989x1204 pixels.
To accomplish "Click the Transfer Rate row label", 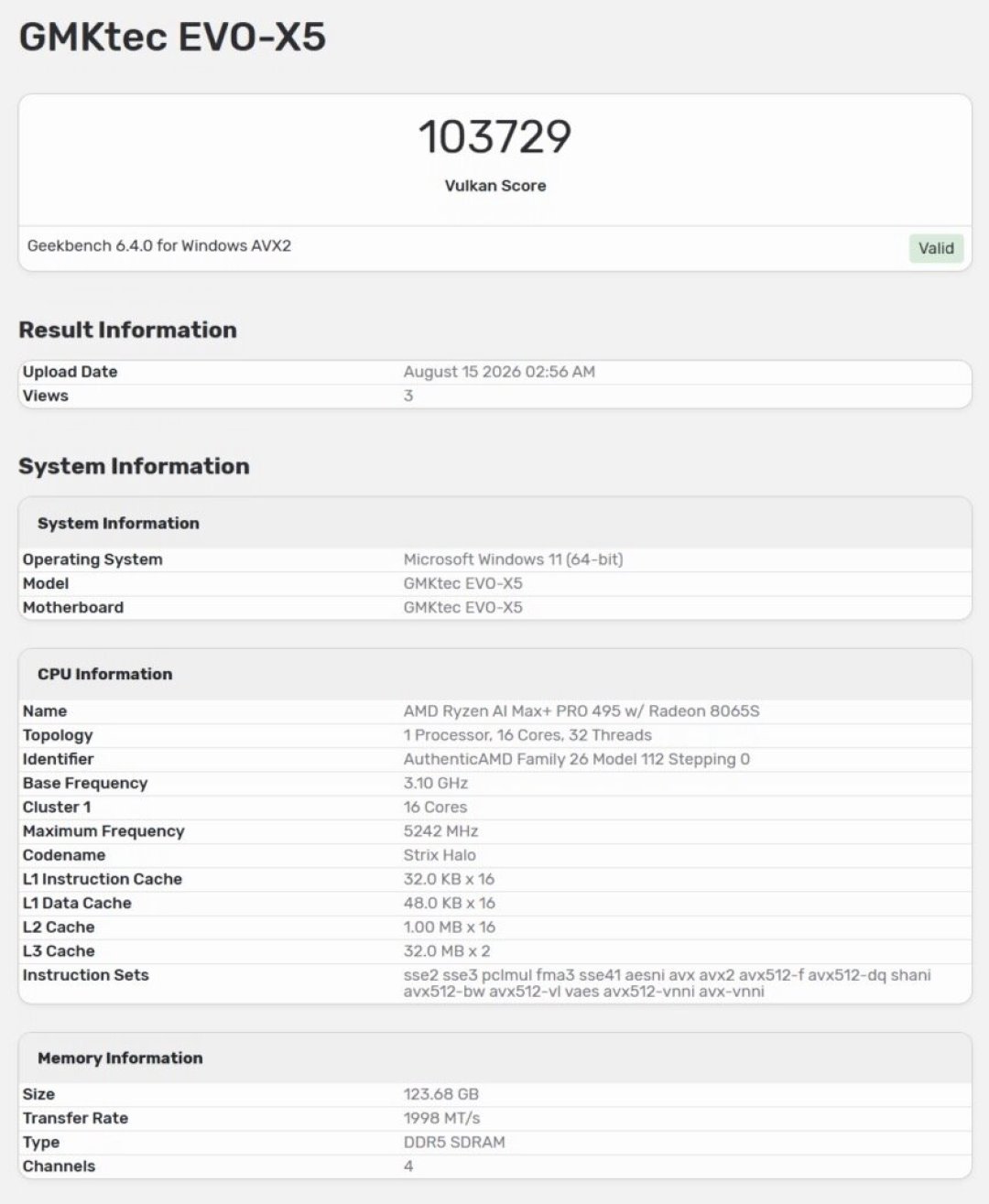I will 75,1118.
